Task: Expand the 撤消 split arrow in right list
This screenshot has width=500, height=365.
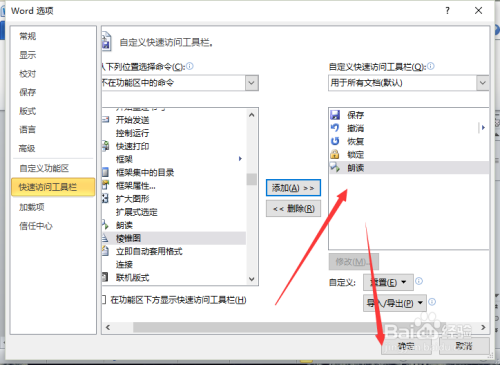Action: [x=483, y=128]
